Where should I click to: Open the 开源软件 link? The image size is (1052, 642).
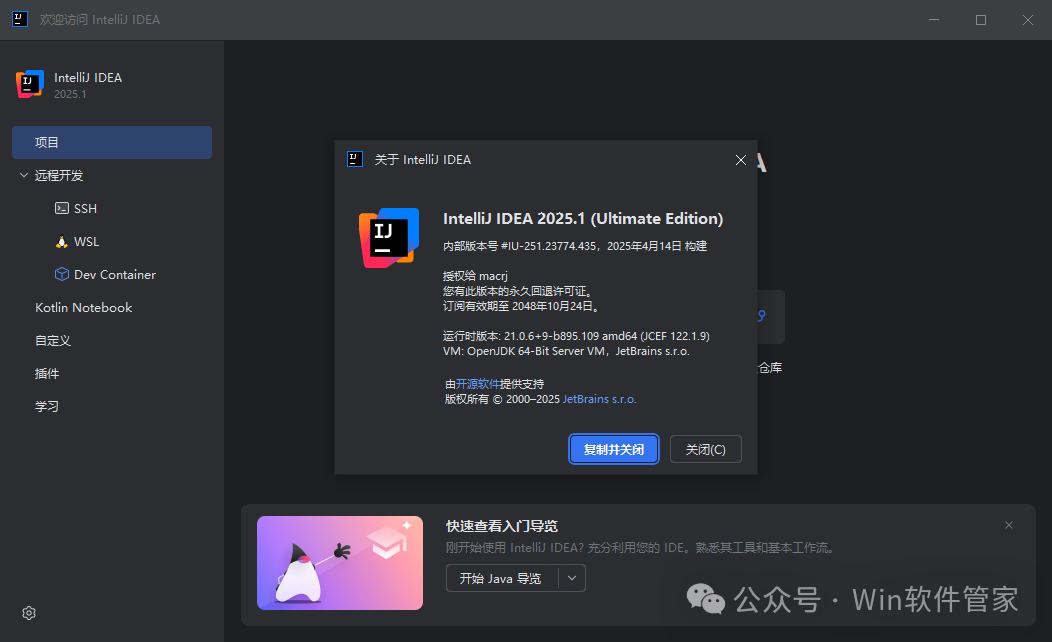pos(478,384)
